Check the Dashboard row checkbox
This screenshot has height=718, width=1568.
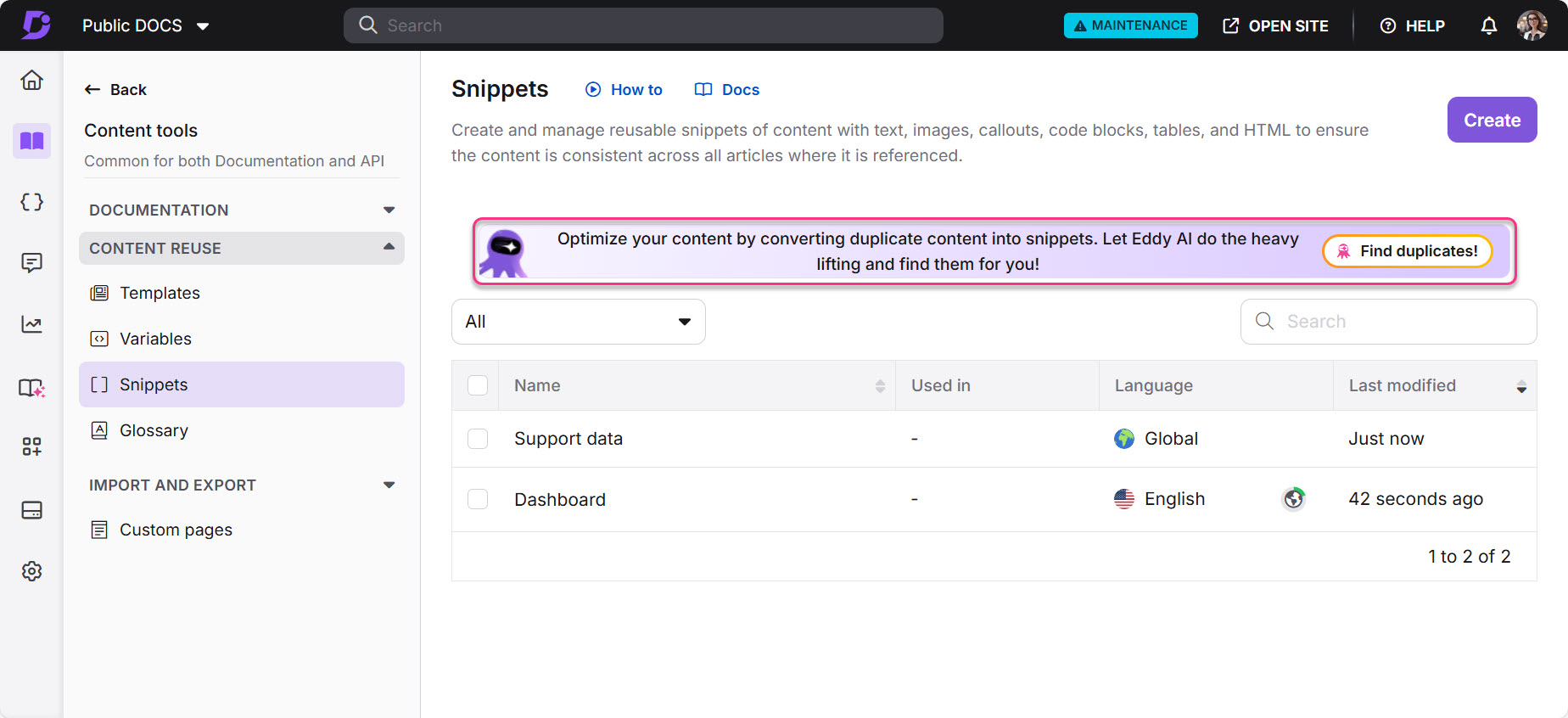click(478, 499)
